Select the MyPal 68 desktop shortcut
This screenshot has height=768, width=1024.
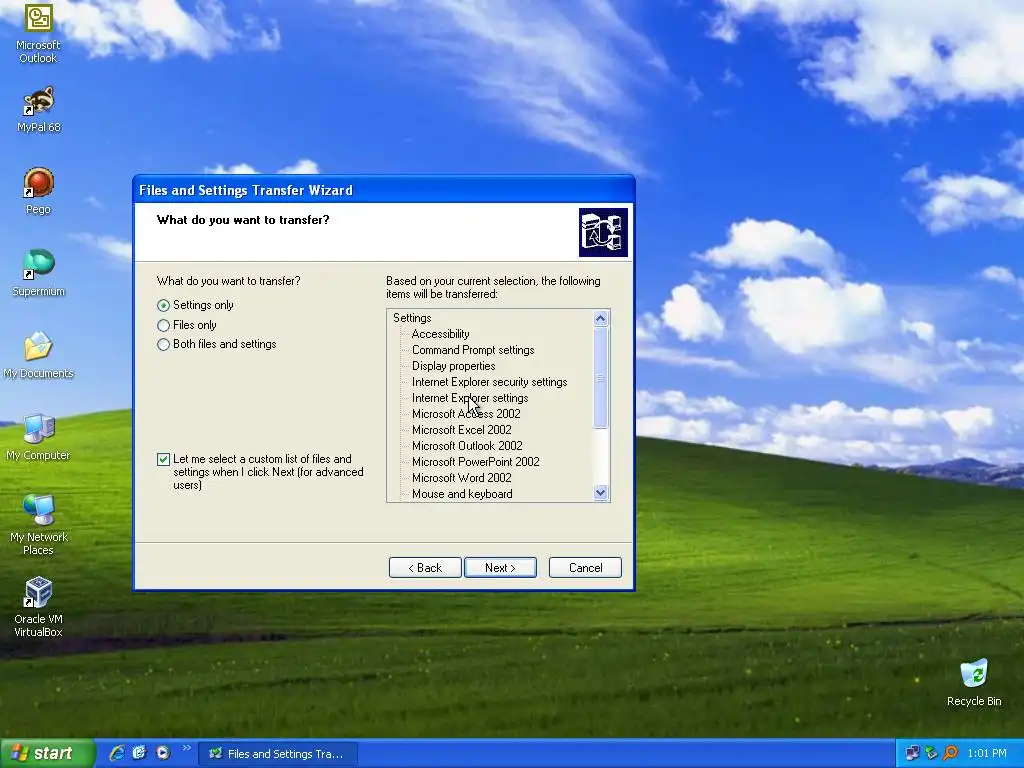pos(38,109)
